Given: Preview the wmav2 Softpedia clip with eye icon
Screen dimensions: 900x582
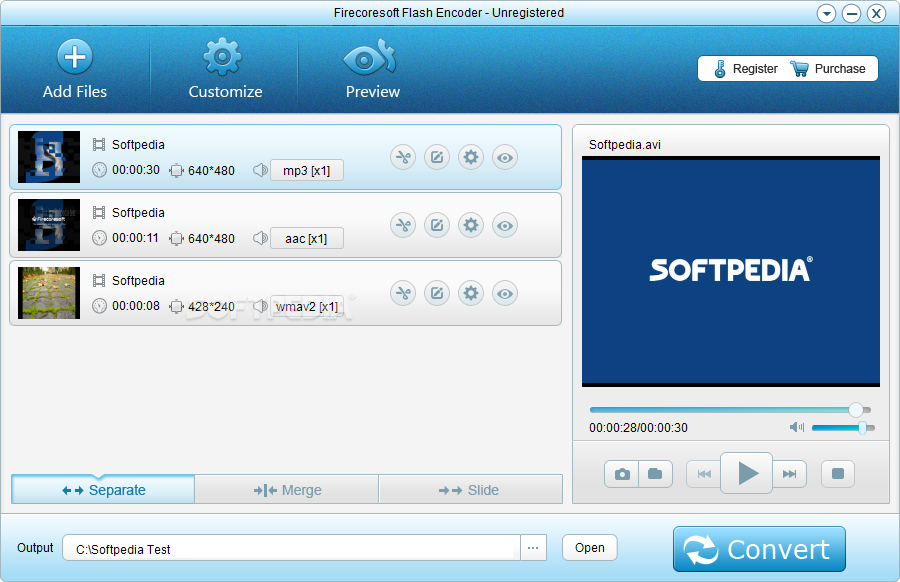Looking at the screenshot, I should coord(505,293).
